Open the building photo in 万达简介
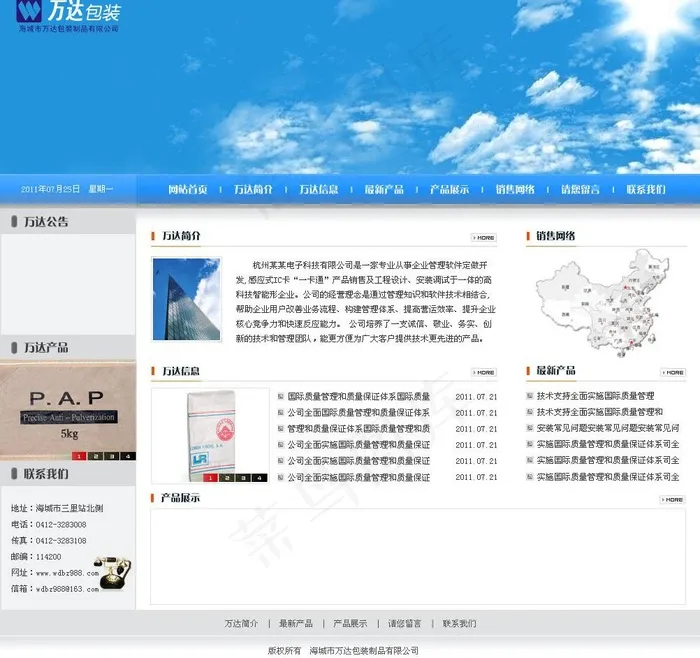 pos(187,299)
